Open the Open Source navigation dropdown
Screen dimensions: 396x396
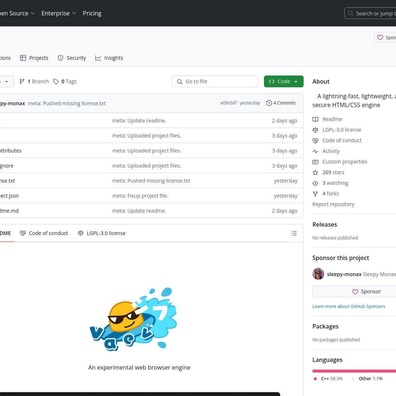point(17,13)
